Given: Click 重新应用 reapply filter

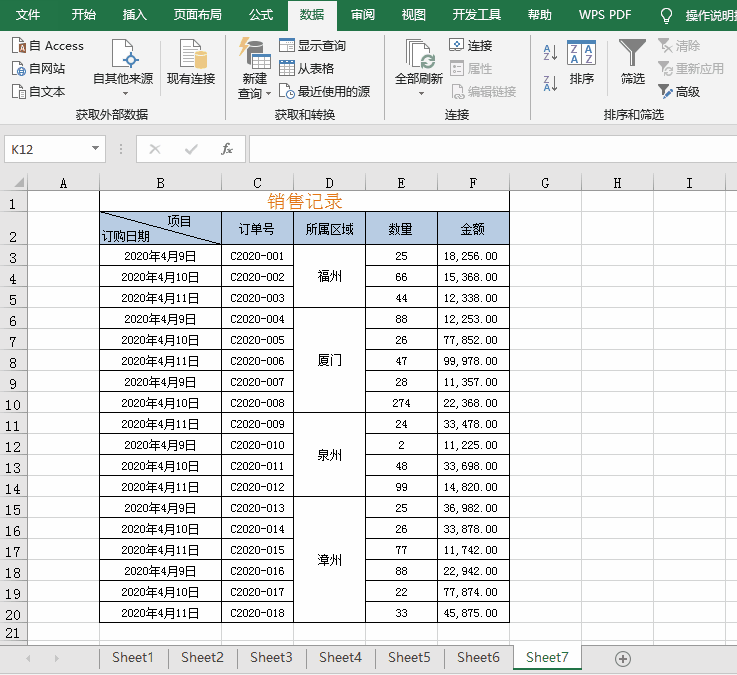Looking at the screenshot, I should click(x=690, y=69).
